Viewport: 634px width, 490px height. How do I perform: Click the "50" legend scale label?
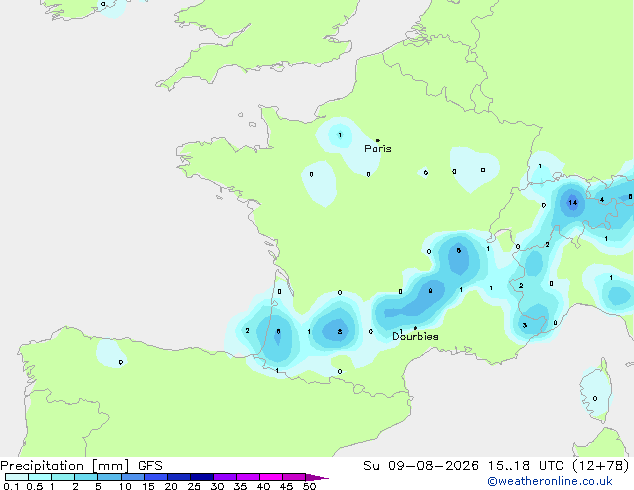point(309,486)
